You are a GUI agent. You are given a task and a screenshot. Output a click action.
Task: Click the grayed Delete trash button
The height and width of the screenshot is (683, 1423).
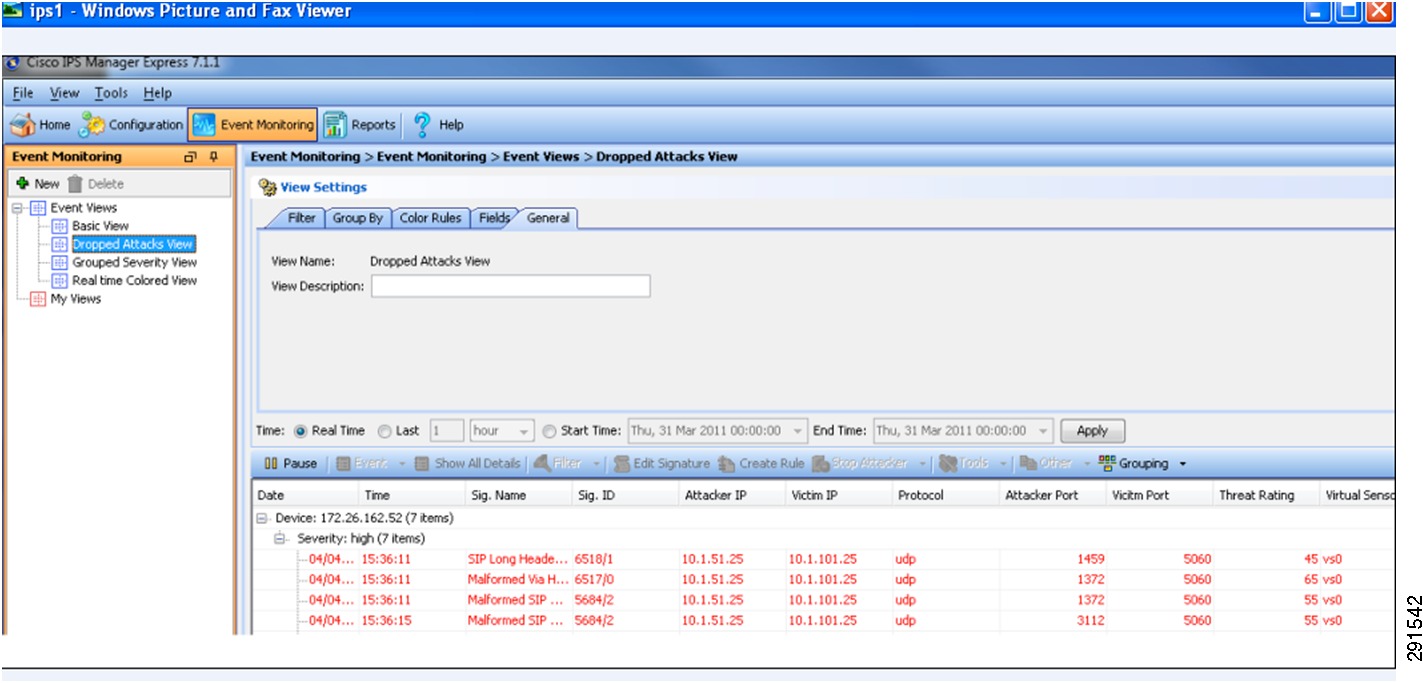pyautogui.click(x=95, y=184)
